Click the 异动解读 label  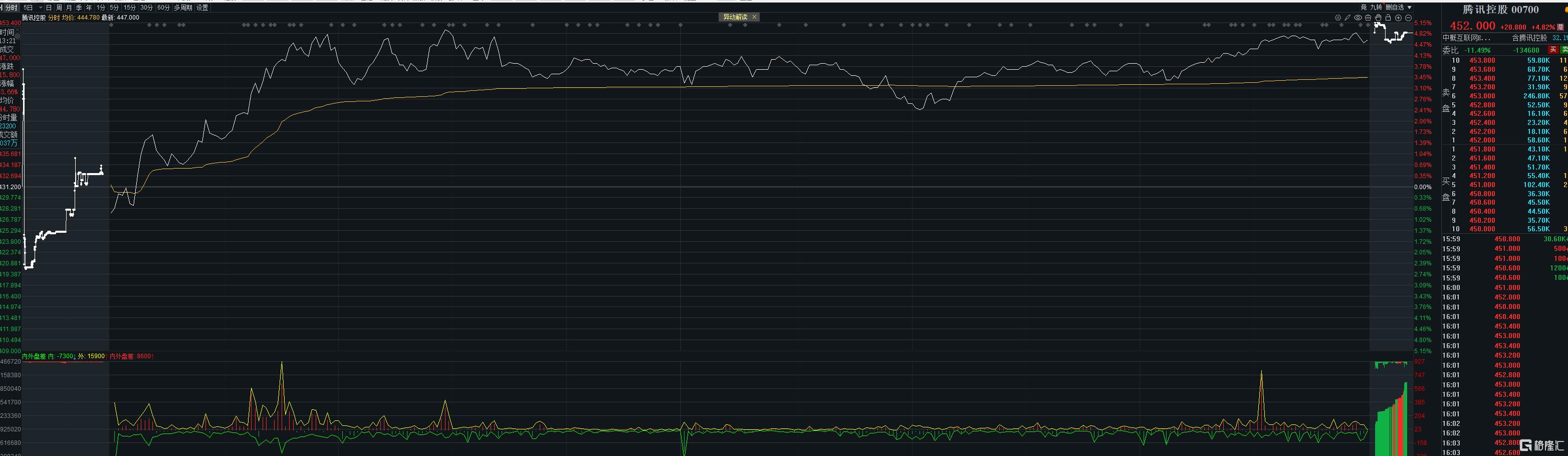735,17
